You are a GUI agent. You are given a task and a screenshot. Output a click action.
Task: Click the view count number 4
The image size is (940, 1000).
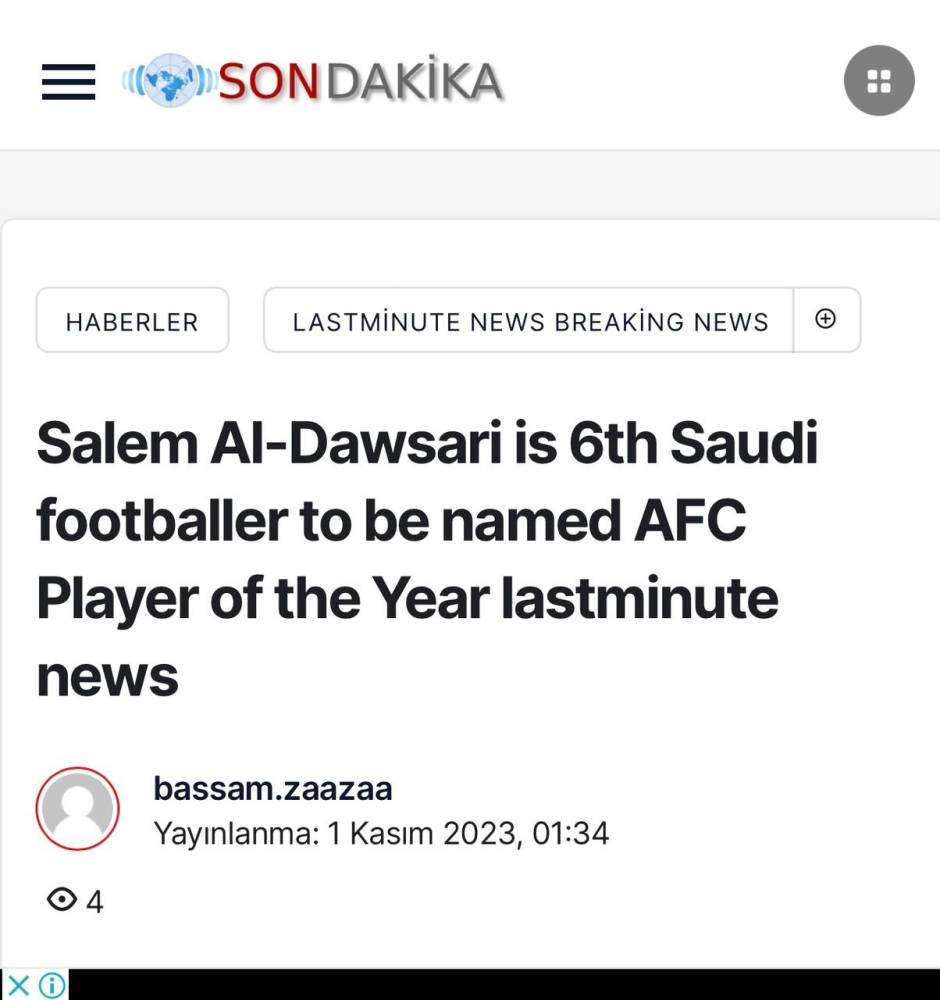click(x=94, y=902)
